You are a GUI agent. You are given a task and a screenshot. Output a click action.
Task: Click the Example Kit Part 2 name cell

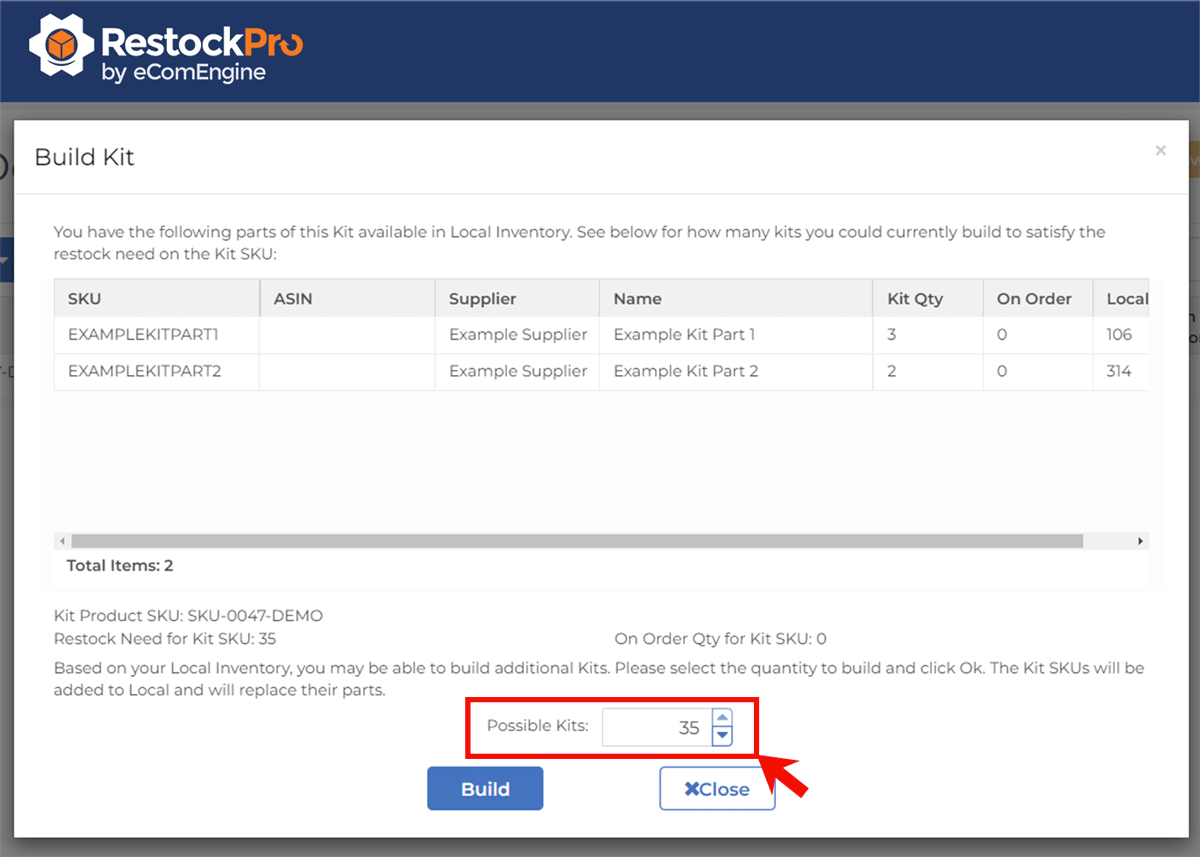[685, 371]
